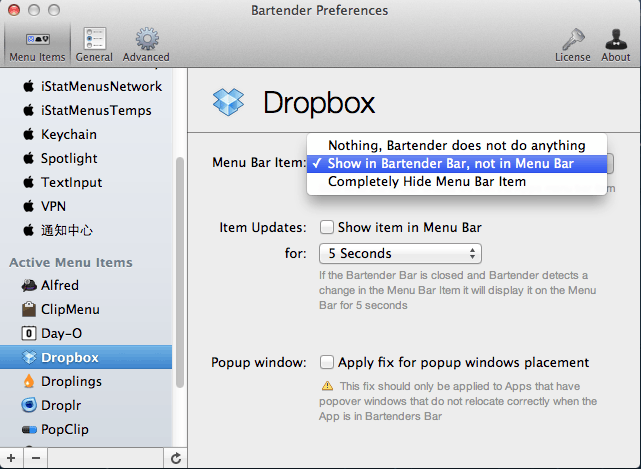Click 'Popup window:' label
Image resolution: width=641 pixels, height=469 pixels.
pyautogui.click(x=259, y=363)
